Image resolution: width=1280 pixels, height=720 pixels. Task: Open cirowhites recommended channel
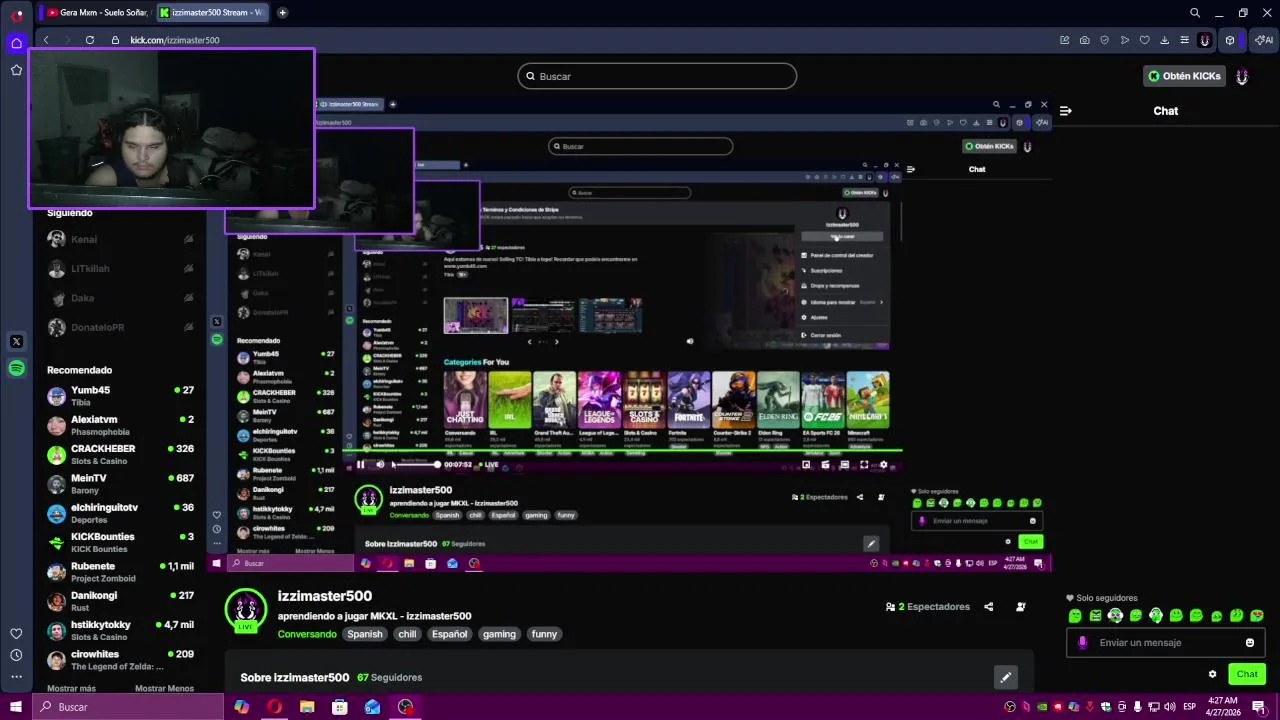[x=120, y=660]
